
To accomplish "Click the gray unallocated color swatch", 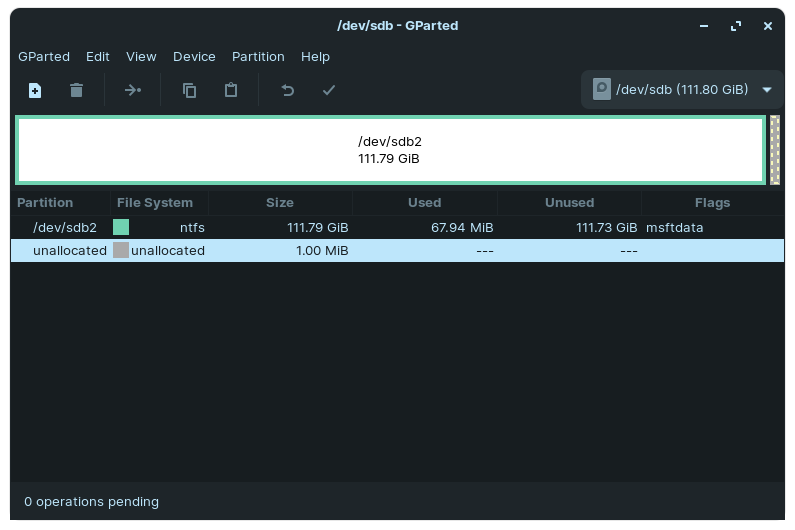I will (121, 250).
